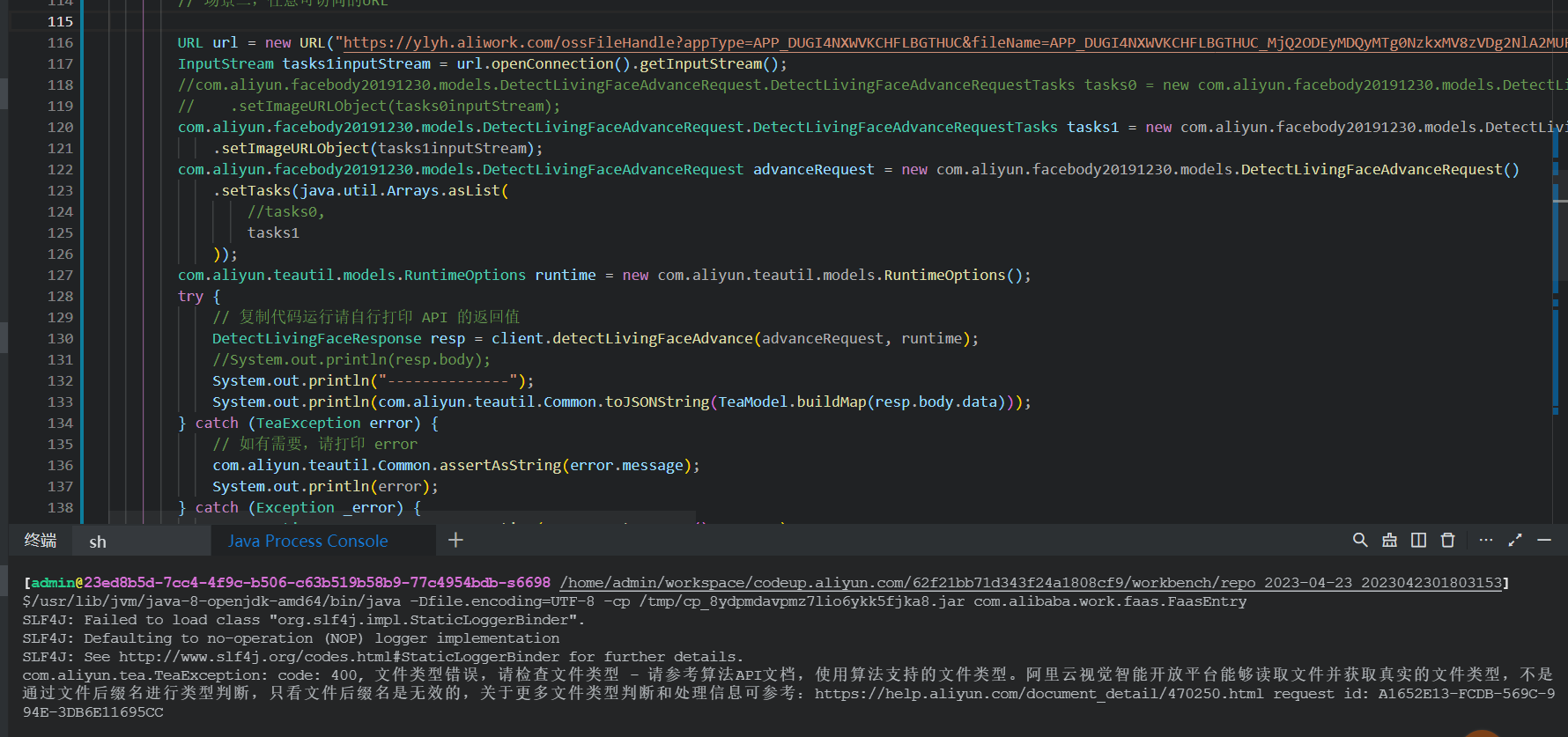Screen dimensions: 1568x737
Task: Click 'toJSONString' method call on line 133
Action: 657,402
